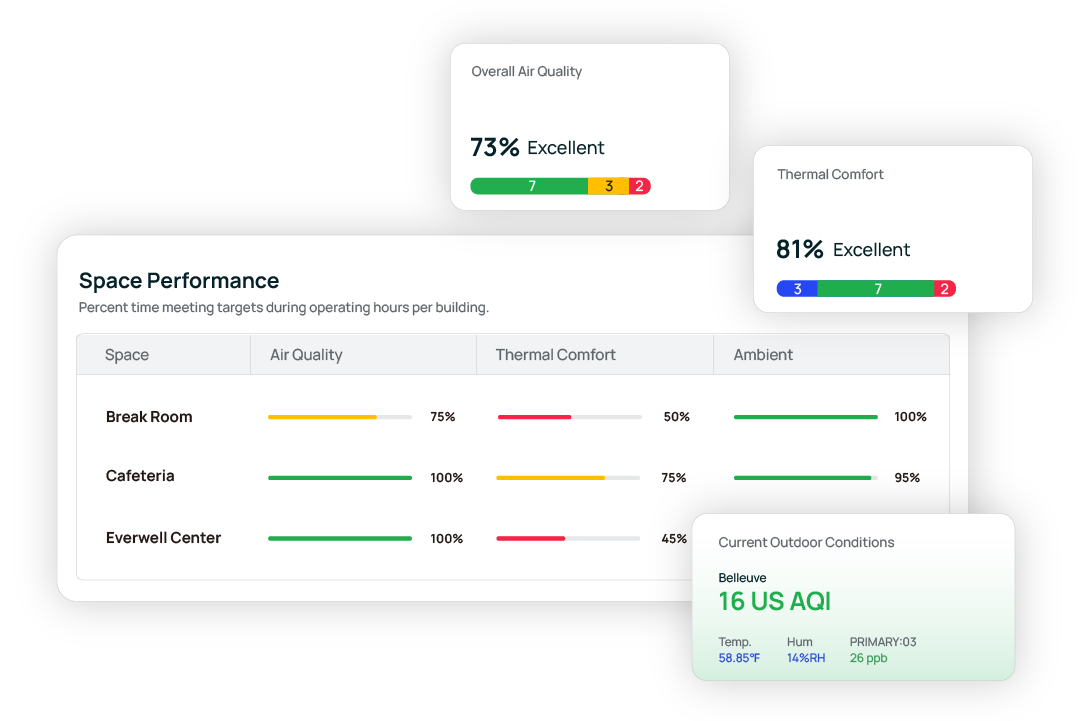1081x721 pixels.
Task: Click the 16 US AQI reading
Action: pyautogui.click(x=774, y=601)
